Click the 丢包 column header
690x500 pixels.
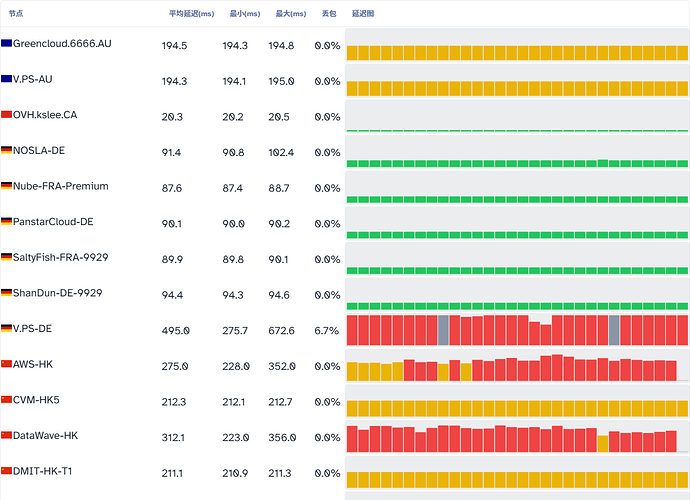pos(329,14)
